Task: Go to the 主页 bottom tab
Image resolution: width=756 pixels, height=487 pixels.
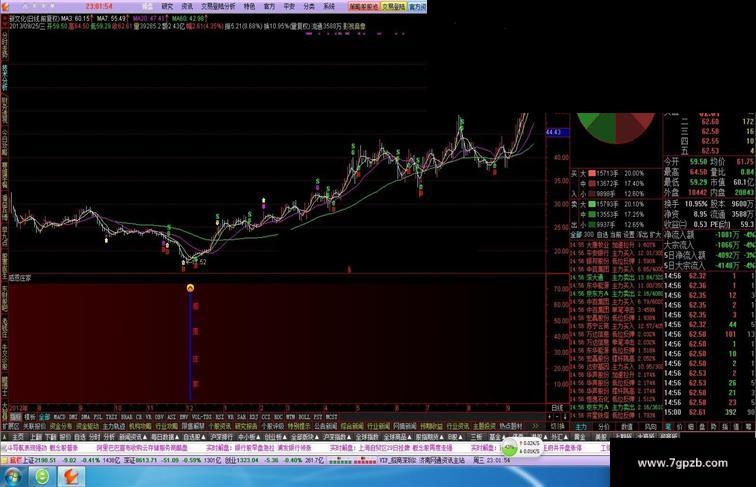Action: [x=17, y=437]
